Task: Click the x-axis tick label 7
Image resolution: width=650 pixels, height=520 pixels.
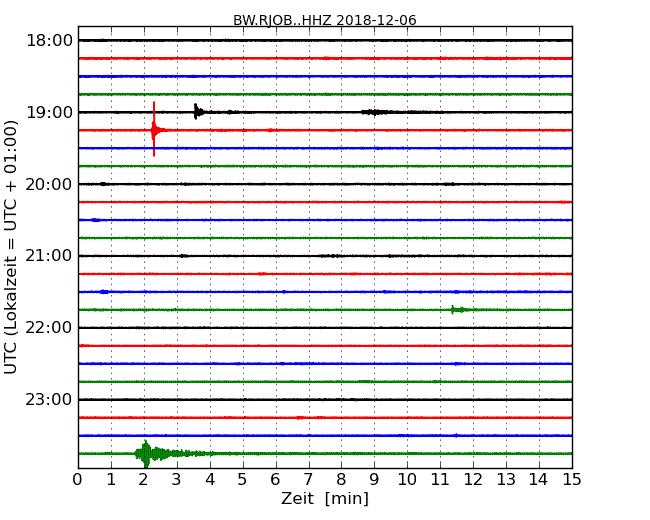Action: (x=308, y=480)
